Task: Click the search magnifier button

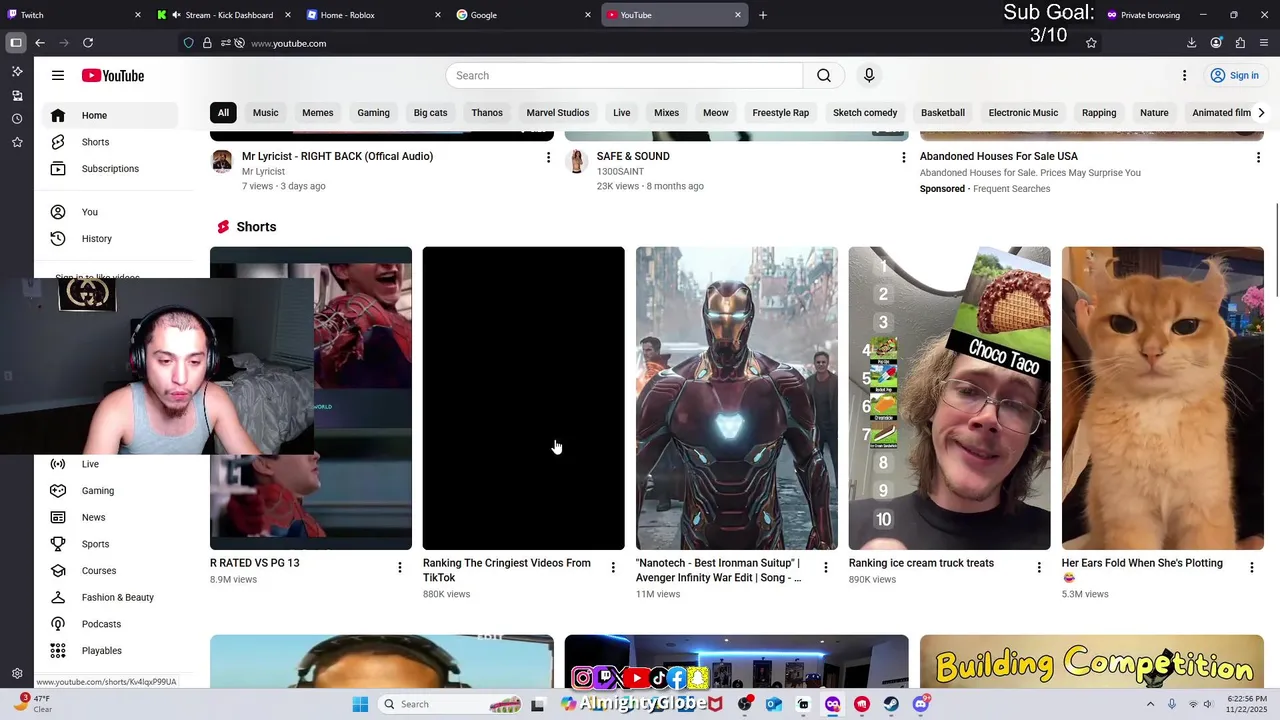Action: pos(824,75)
